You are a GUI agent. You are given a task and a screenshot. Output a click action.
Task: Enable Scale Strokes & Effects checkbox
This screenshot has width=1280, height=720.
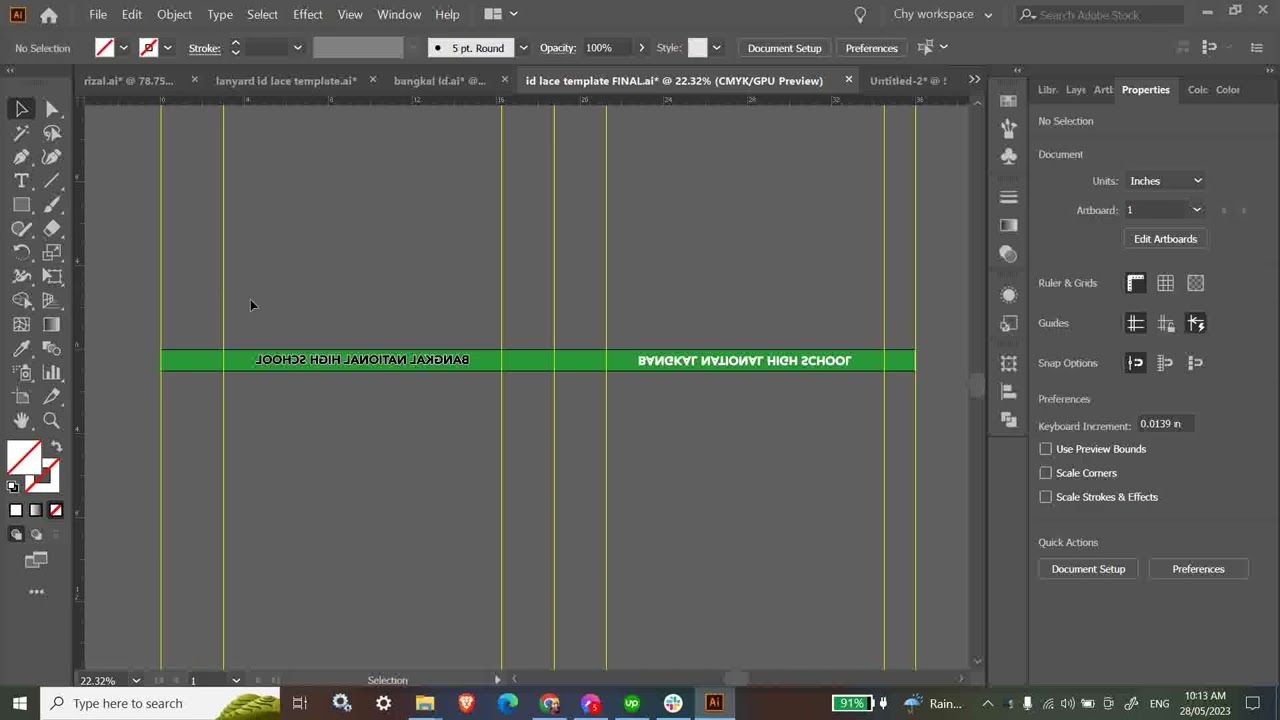pos(1046,497)
